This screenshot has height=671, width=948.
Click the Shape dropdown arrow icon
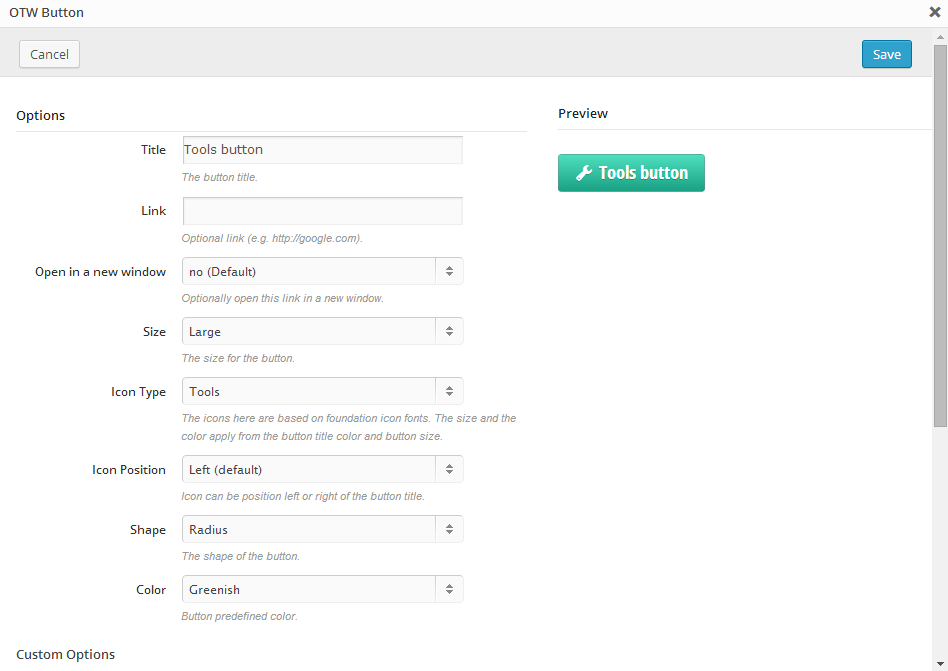click(x=449, y=529)
